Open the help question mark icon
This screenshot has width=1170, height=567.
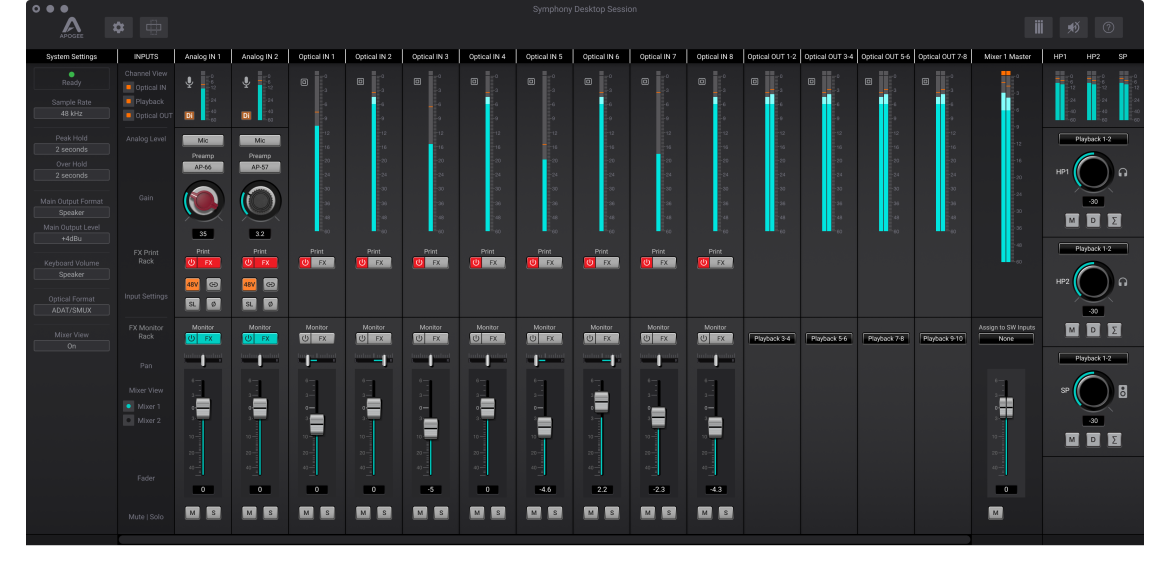pos(1108,28)
